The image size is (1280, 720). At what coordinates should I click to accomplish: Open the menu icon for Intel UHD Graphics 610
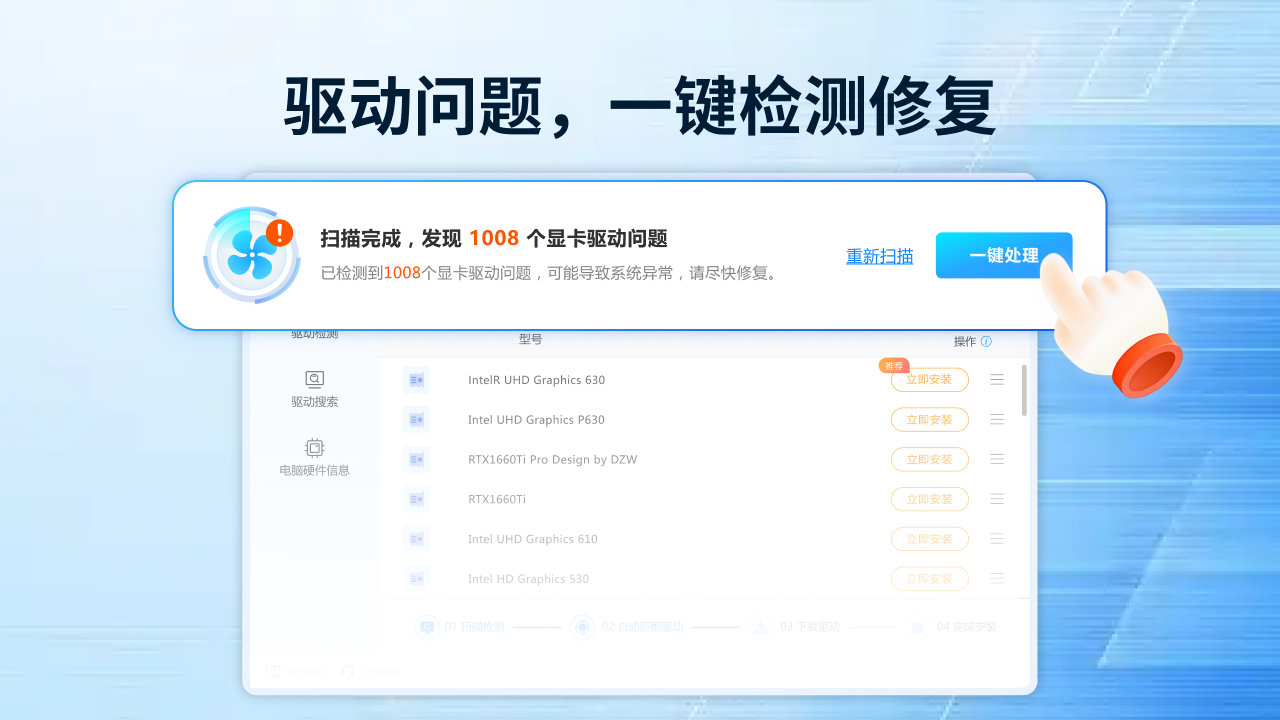point(997,539)
